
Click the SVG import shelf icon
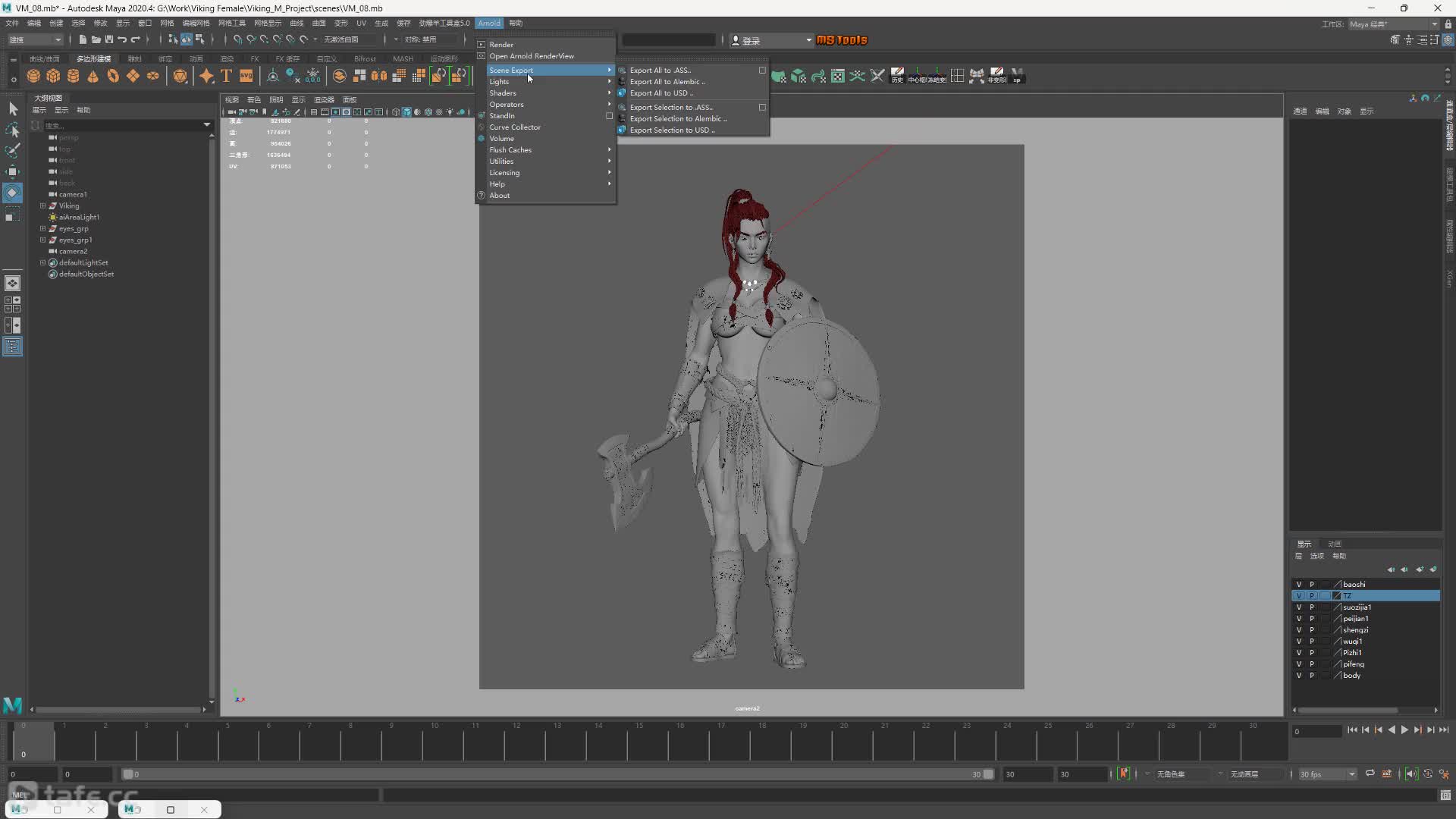point(246,76)
